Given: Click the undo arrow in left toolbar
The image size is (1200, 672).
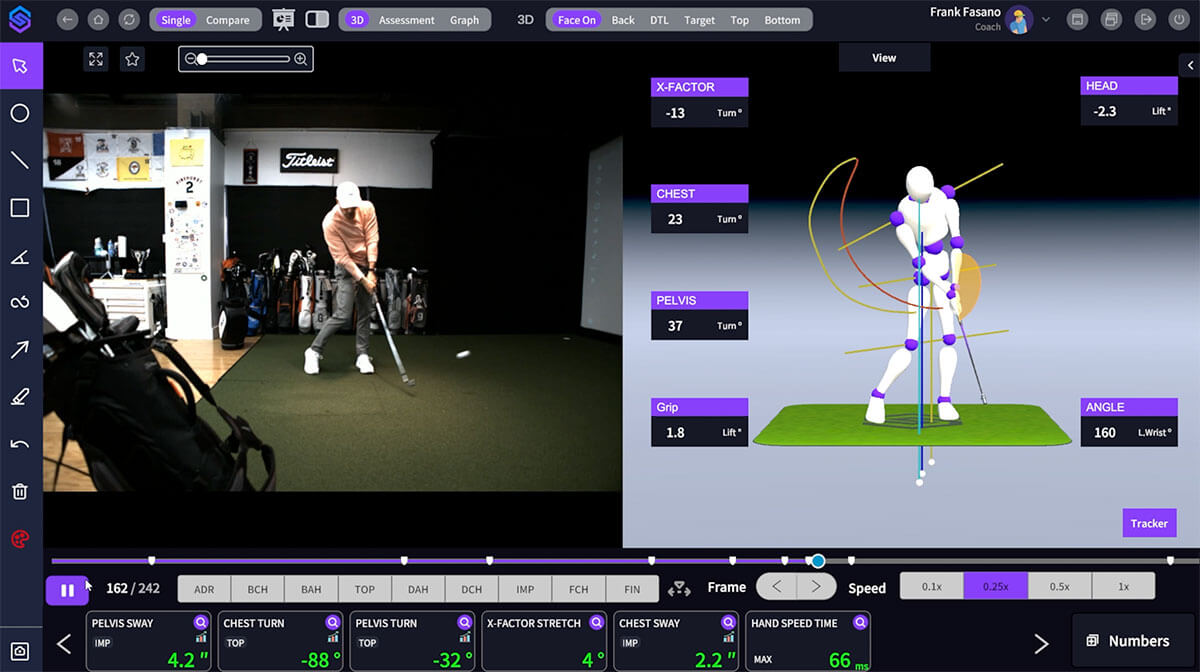Looking at the screenshot, I should tap(20, 443).
